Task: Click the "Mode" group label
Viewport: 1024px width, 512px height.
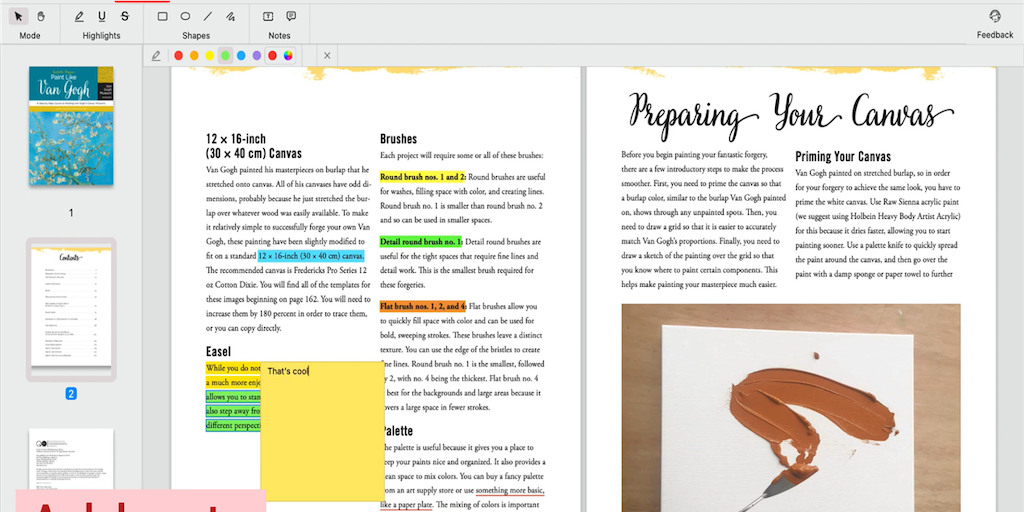Action: pyautogui.click(x=29, y=36)
